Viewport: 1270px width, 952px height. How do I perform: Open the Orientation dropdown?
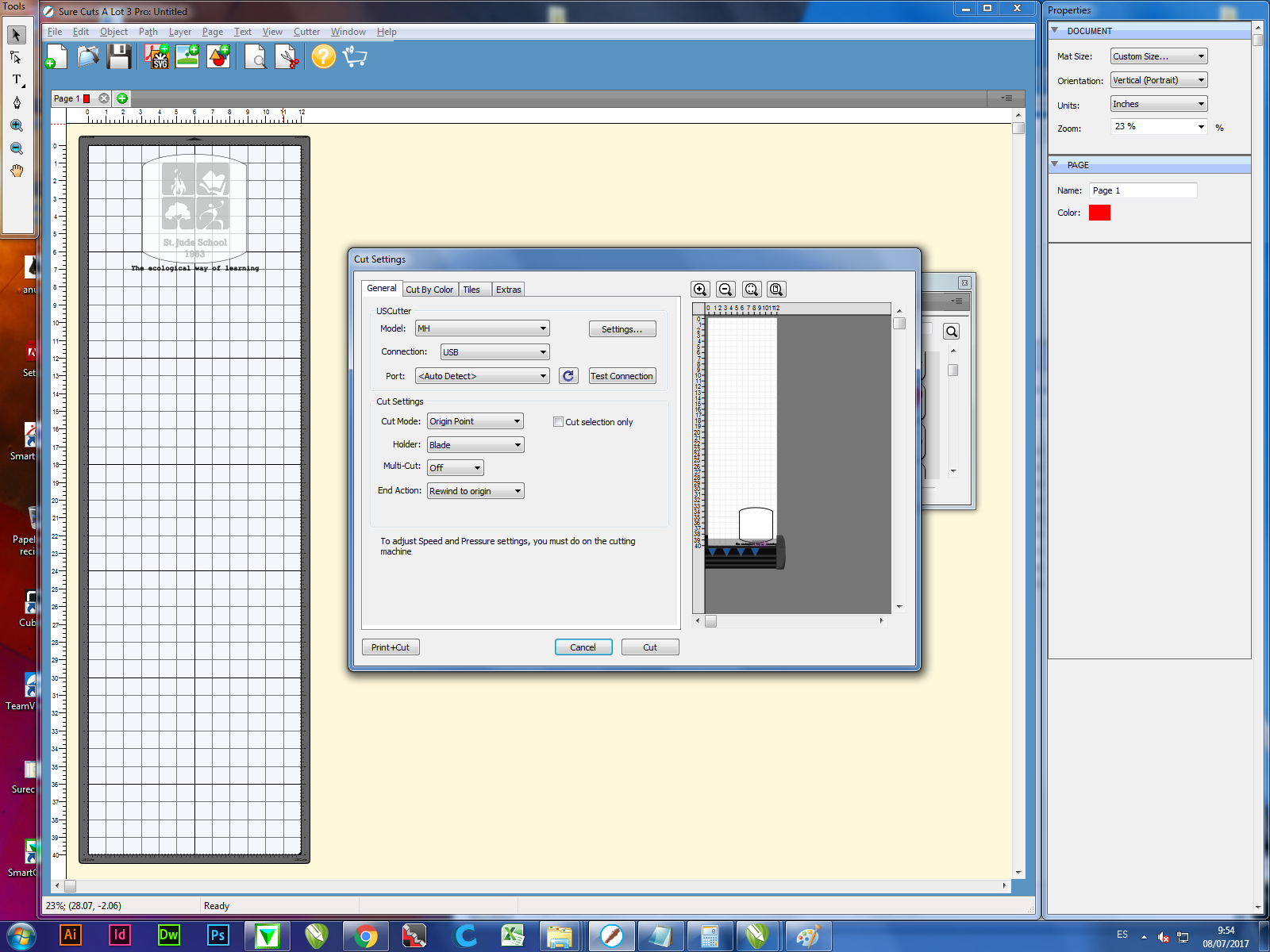coord(1159,80)
